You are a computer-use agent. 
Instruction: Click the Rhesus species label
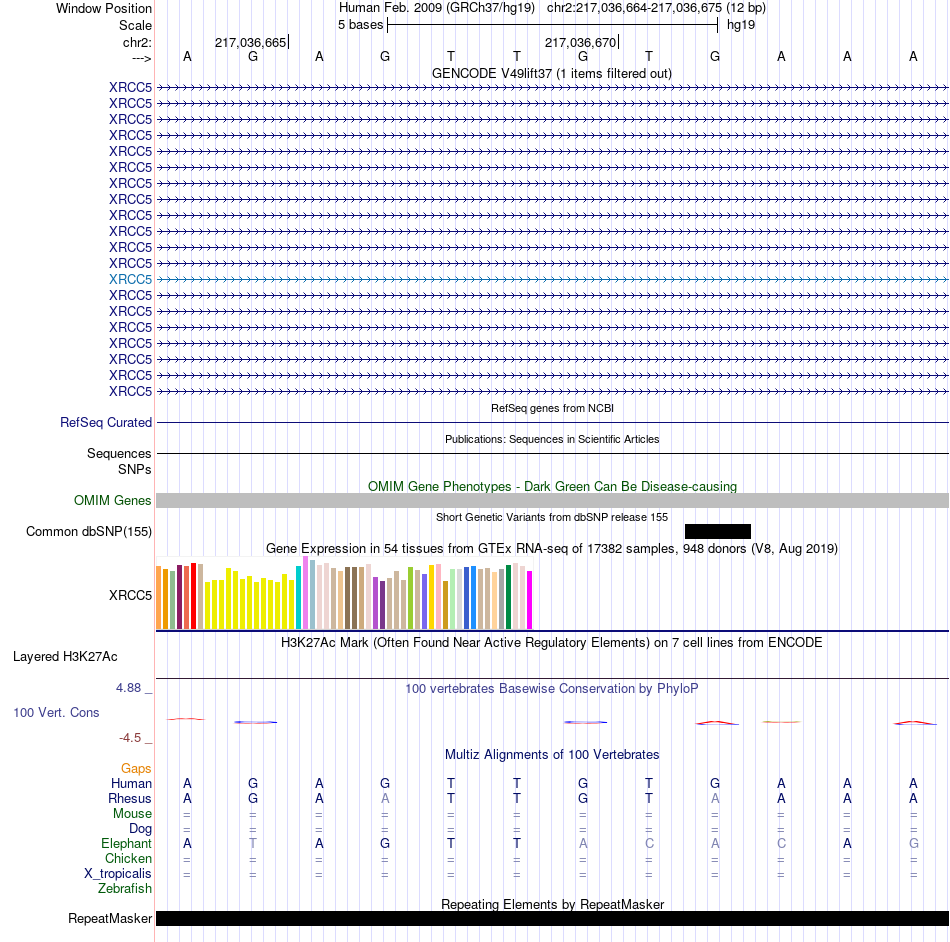[130, 798]
